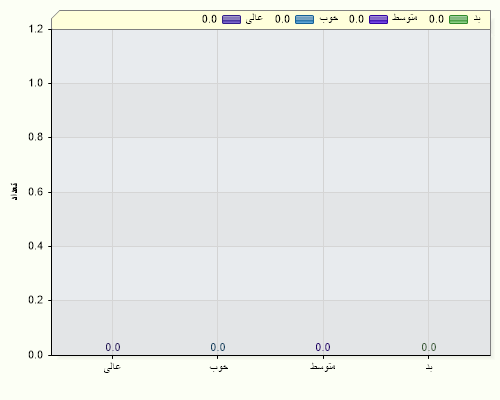Screen dimensions: 500x400
Task: Click the 0.0 data value above بد
Action: pyautogui.click(x=429, y=347)
